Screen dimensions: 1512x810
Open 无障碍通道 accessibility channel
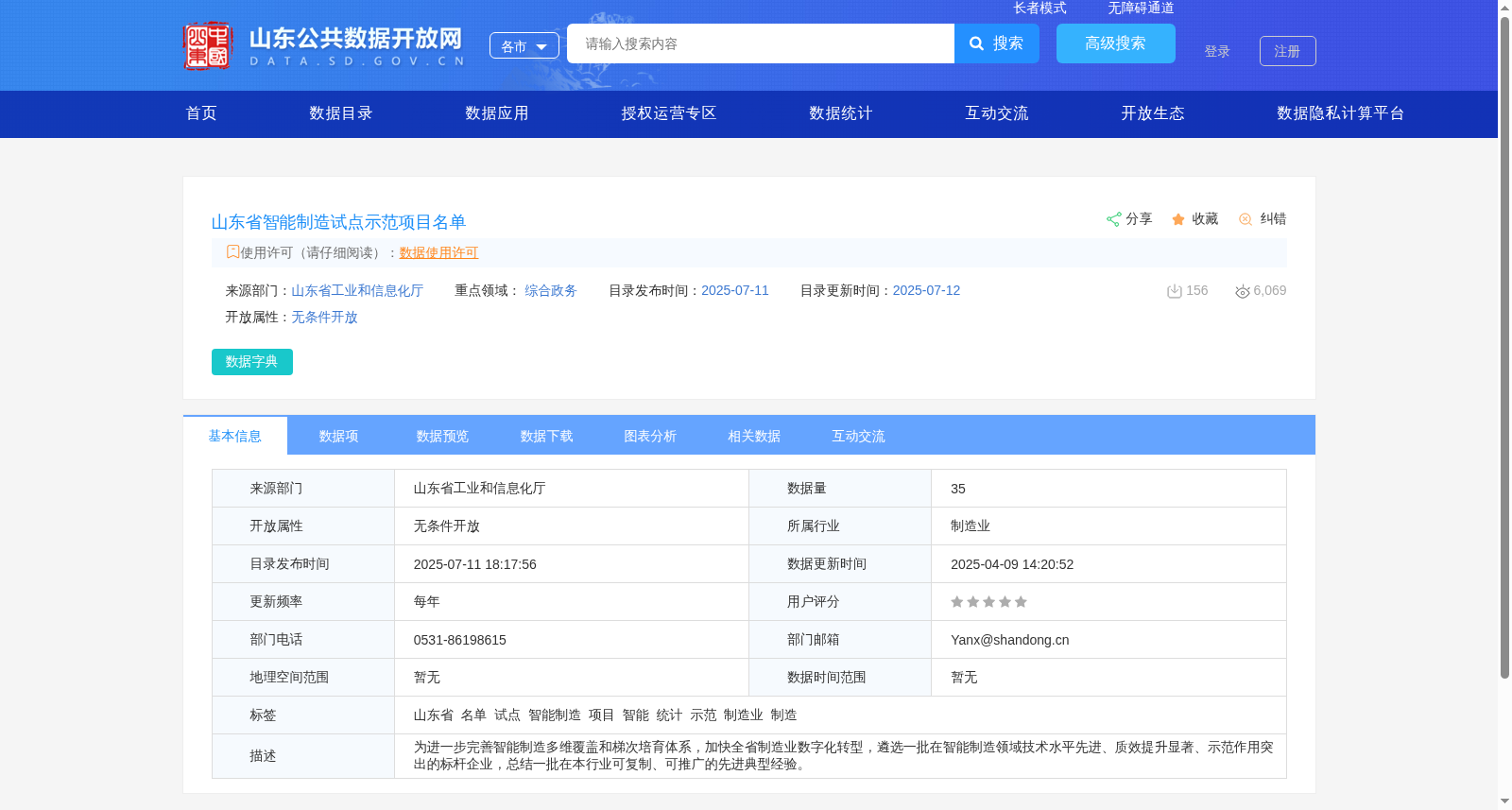pos(1142,8)
